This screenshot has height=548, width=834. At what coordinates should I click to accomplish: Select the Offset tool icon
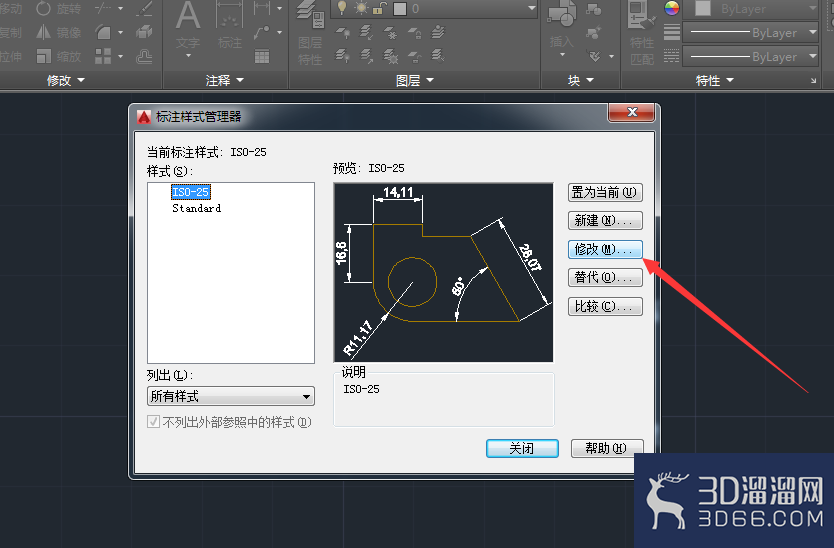coord(144,56)
